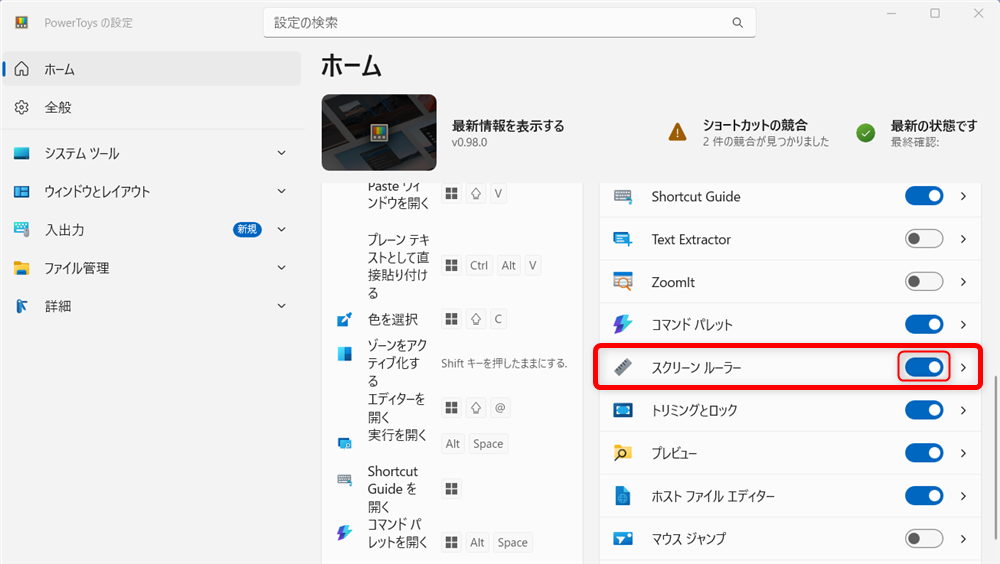This screenshot has height=564, width=1000.
Task: Enable the Text Extractor toggle
Action: (923, 239)
